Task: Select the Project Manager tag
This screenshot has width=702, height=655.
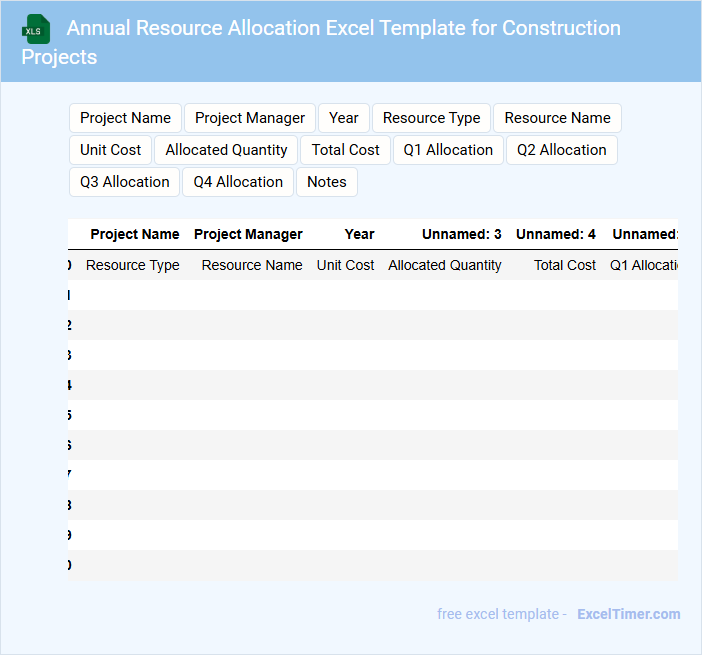Action: point(250,118)
